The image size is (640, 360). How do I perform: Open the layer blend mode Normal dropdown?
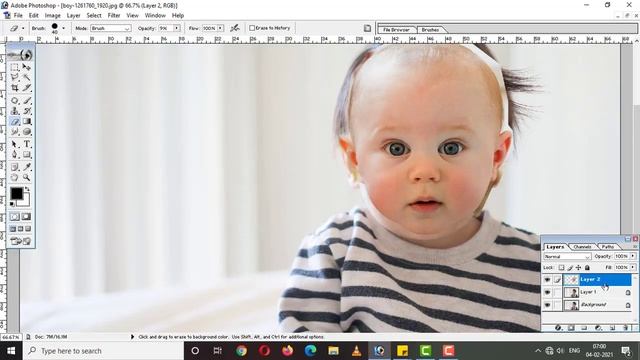tap(567, 256)
